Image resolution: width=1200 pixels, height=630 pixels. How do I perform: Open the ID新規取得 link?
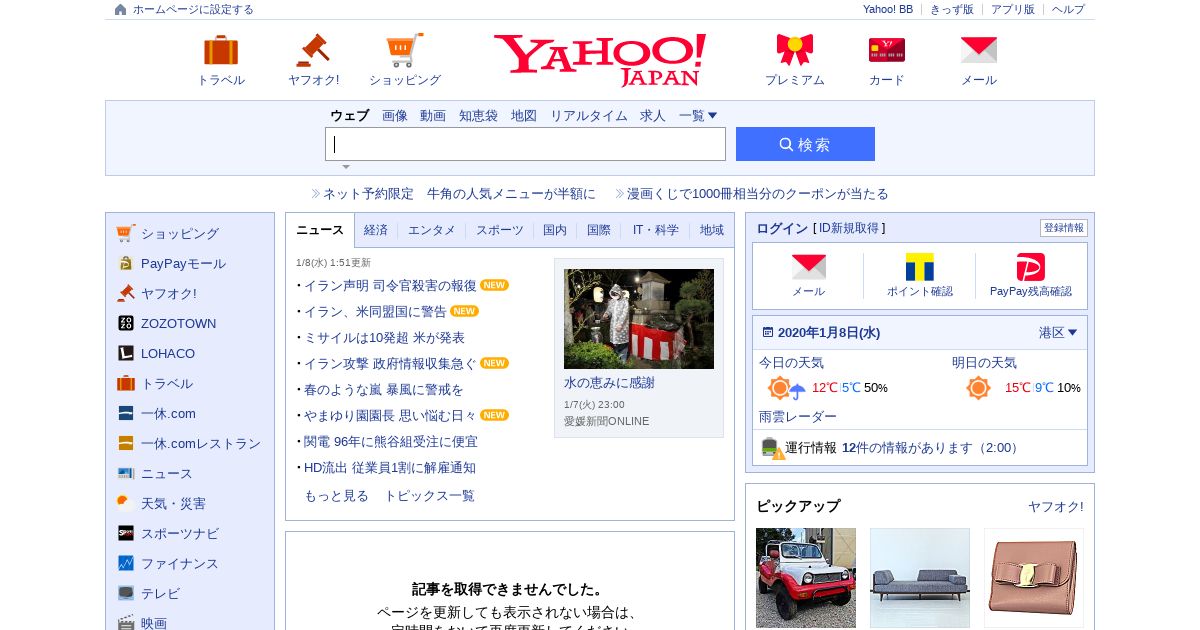pyautogui.click(x=848, y=228)
